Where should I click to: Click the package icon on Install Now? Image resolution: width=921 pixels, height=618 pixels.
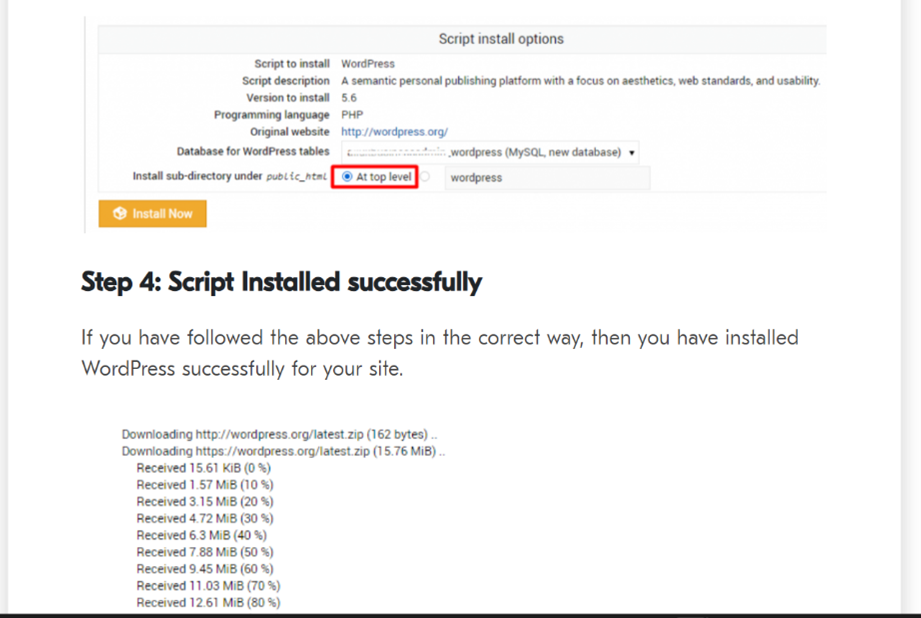(x=120, y=214)
